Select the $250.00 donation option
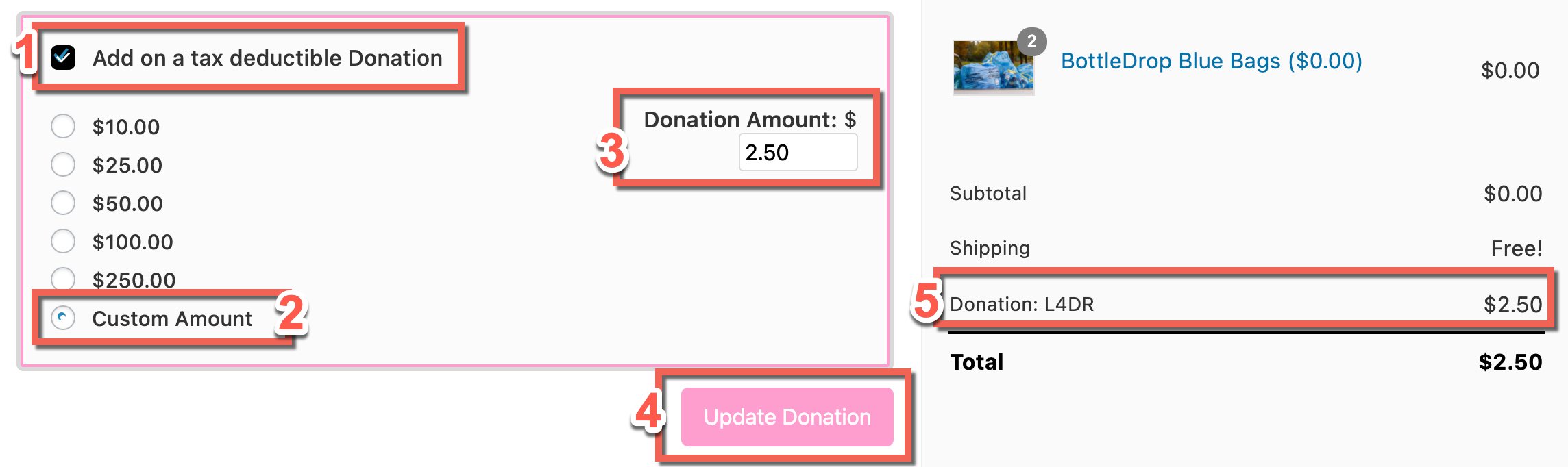Screen dimensions: 1568x467 [x=64, y=280]
